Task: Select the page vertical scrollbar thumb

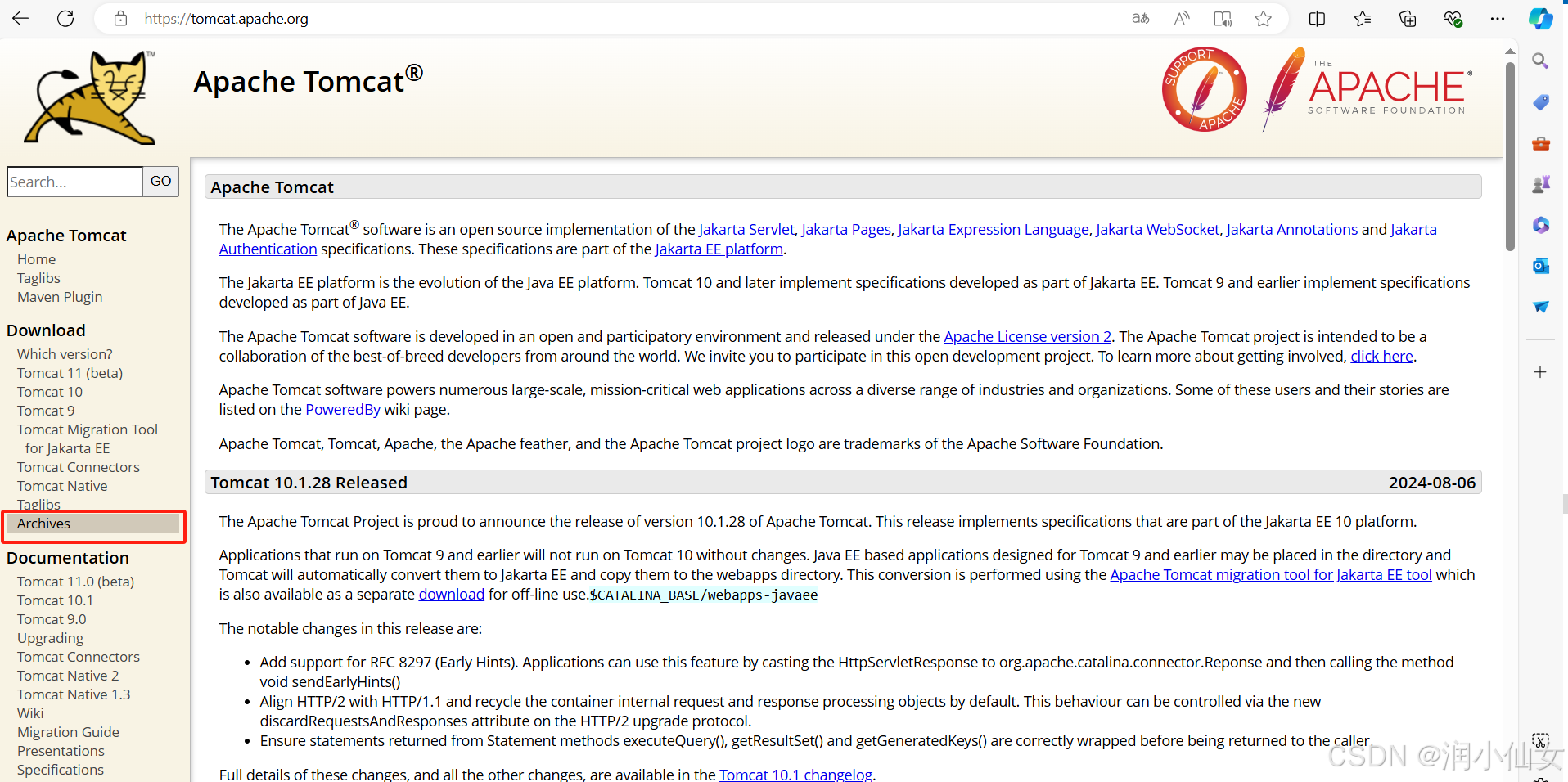Action: point(1510,155)
